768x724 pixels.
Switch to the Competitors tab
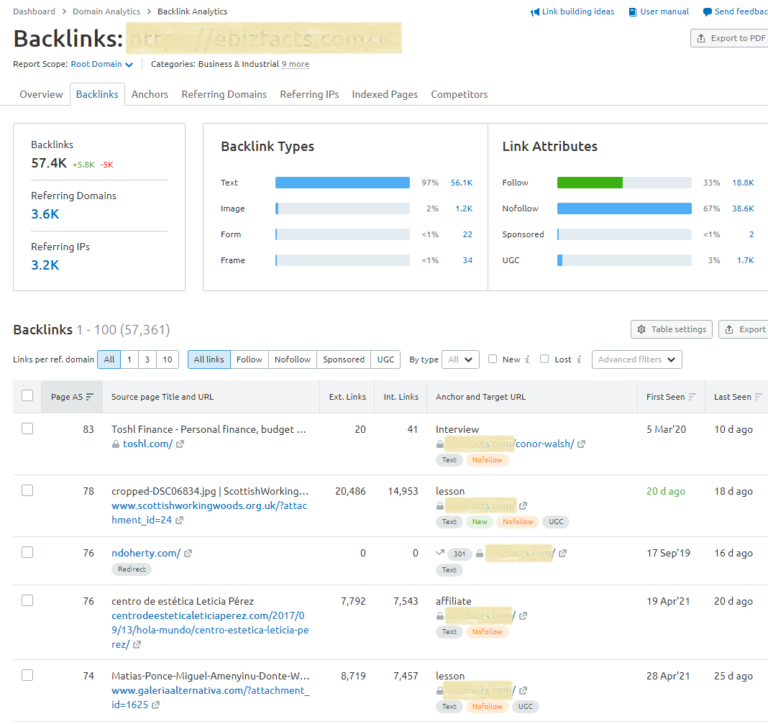click(x=459, y=94)
